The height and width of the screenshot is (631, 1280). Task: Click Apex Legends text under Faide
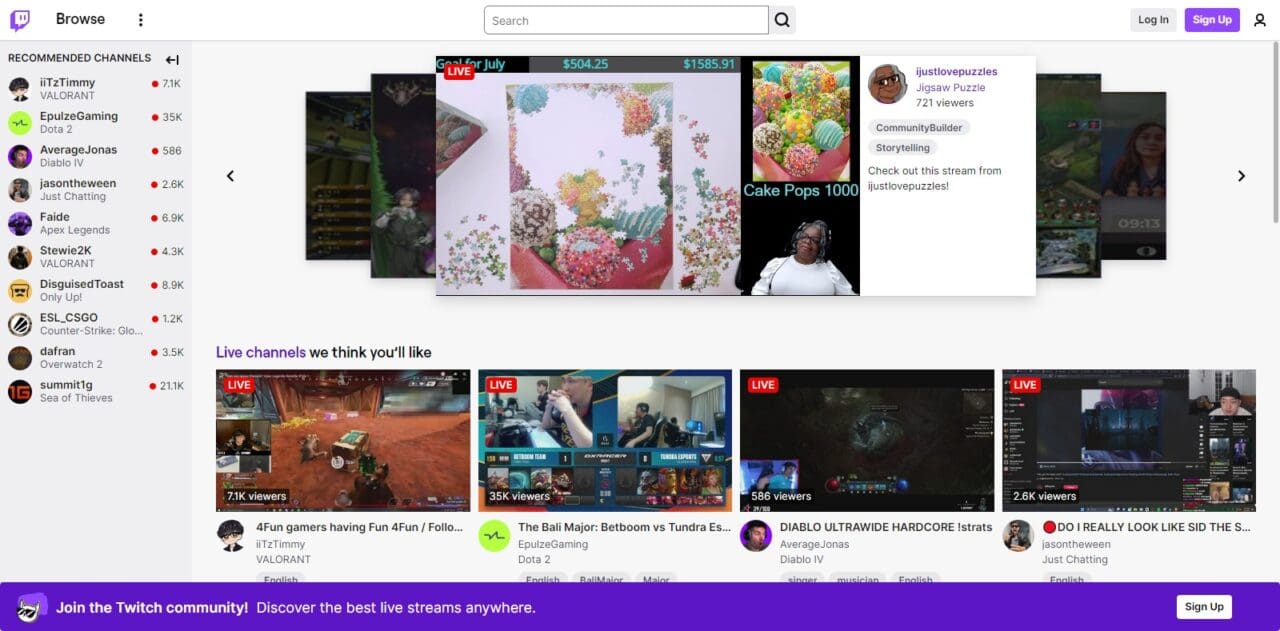click(75, 230)
